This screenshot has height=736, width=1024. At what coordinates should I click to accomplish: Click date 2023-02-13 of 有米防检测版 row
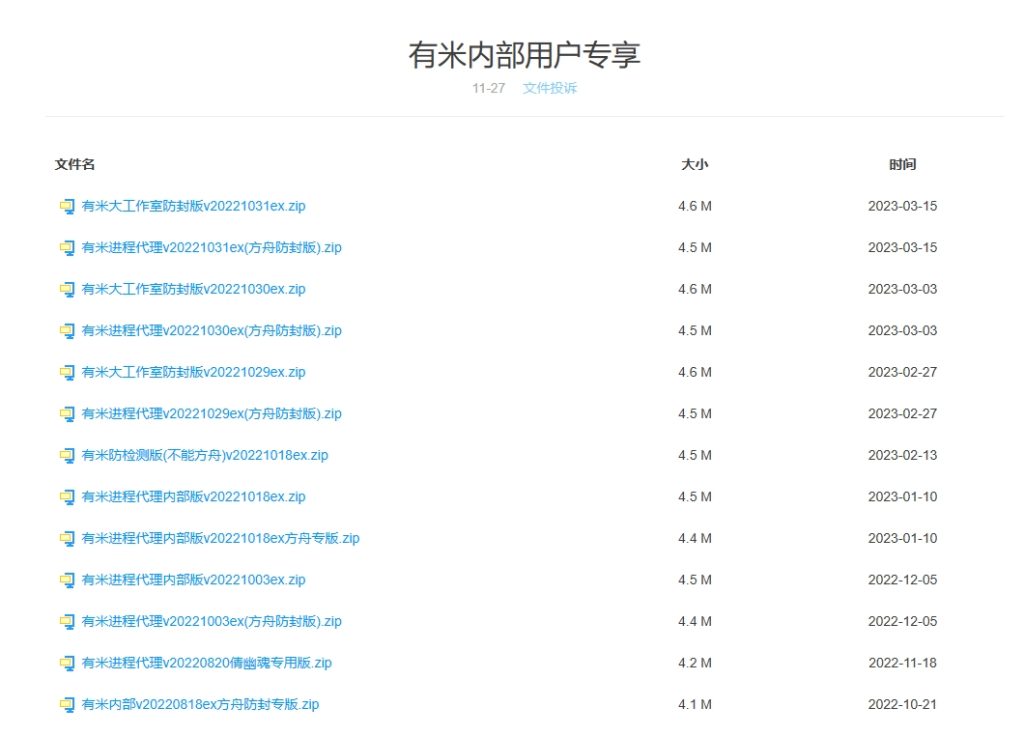pos(903,455)
